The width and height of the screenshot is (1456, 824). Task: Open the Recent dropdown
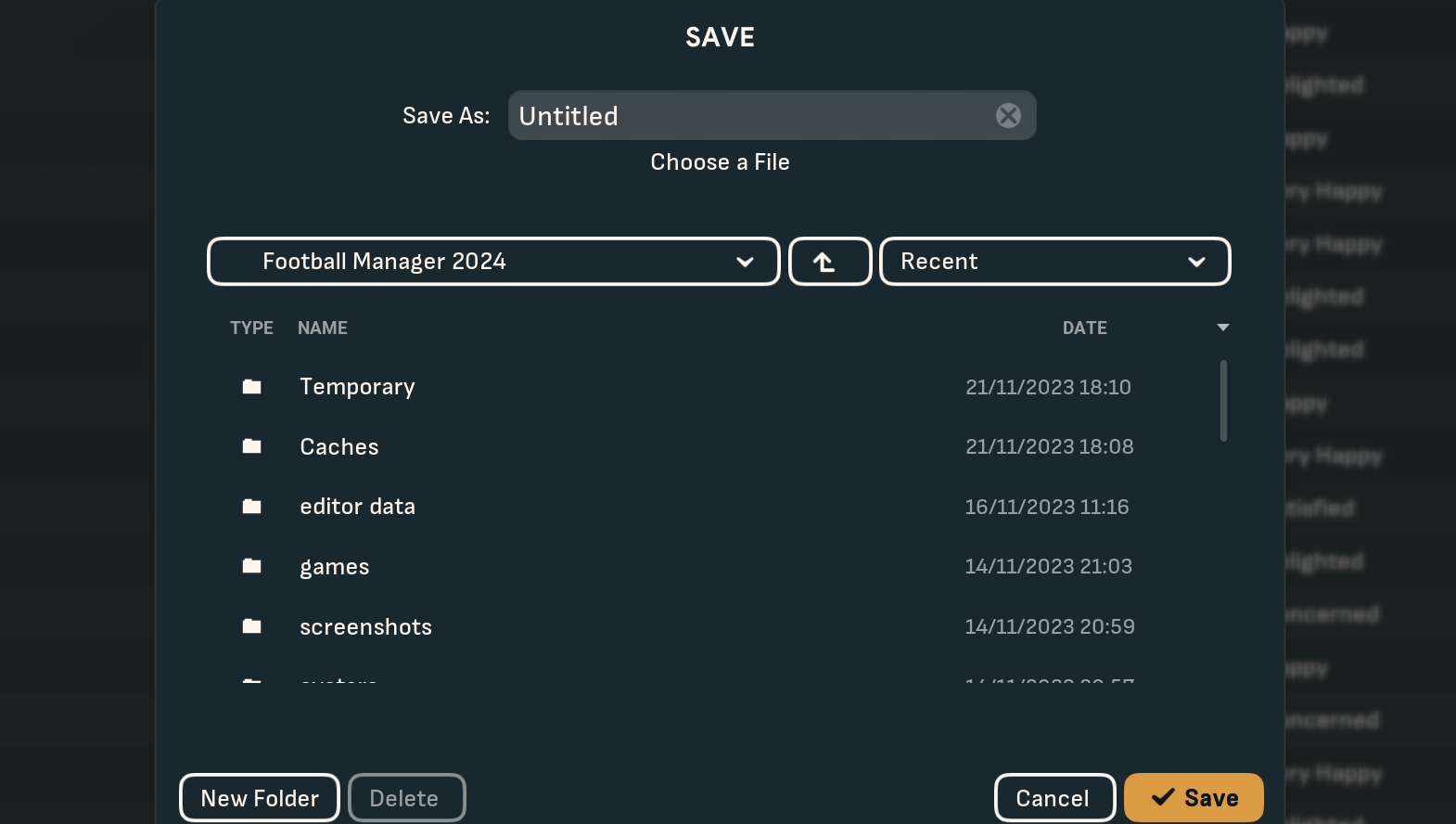coord(1054,262)
